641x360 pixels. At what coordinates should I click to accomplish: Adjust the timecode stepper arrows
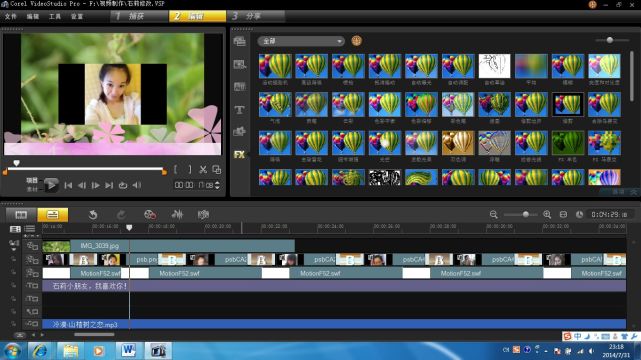[x=217, y=185]
